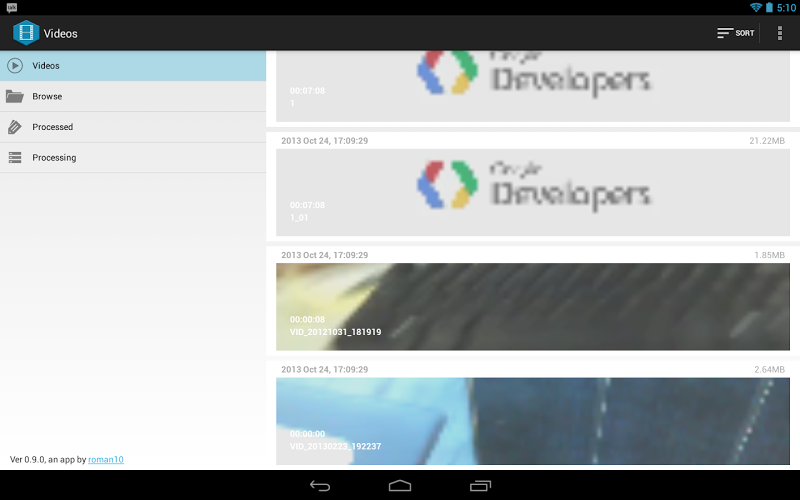Tap the Android recent apps button
This screenshot has height=500, width=800.
[480, 486]
